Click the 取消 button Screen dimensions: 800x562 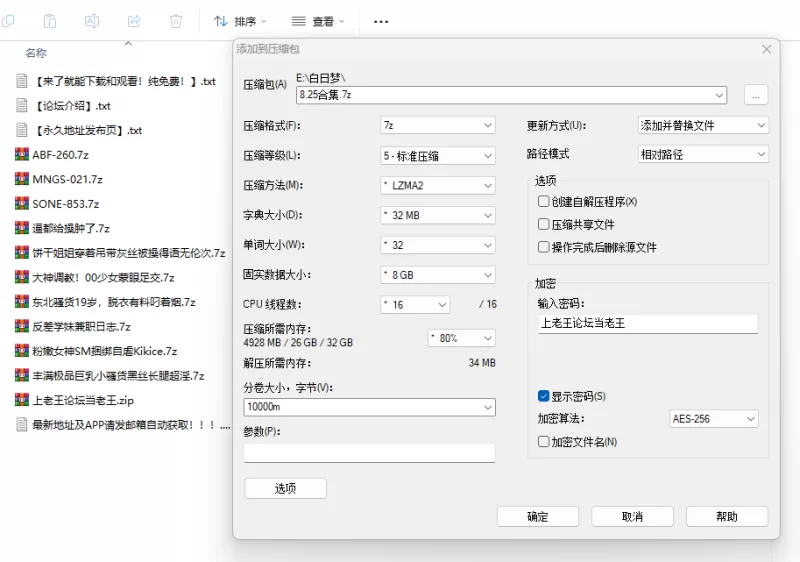[x=632, y=516]
